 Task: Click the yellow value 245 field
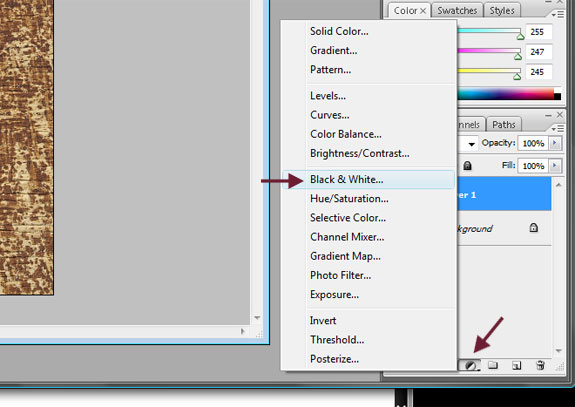click(x=539, y=72)
